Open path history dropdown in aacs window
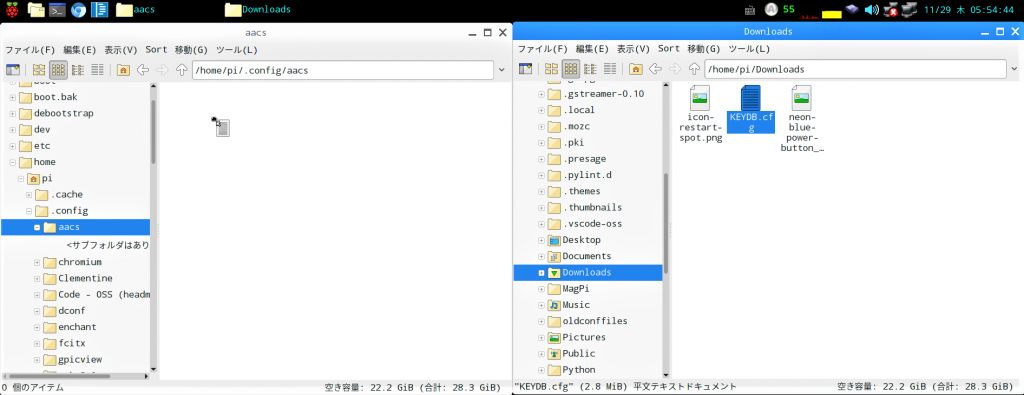 [x=502, y=69]
